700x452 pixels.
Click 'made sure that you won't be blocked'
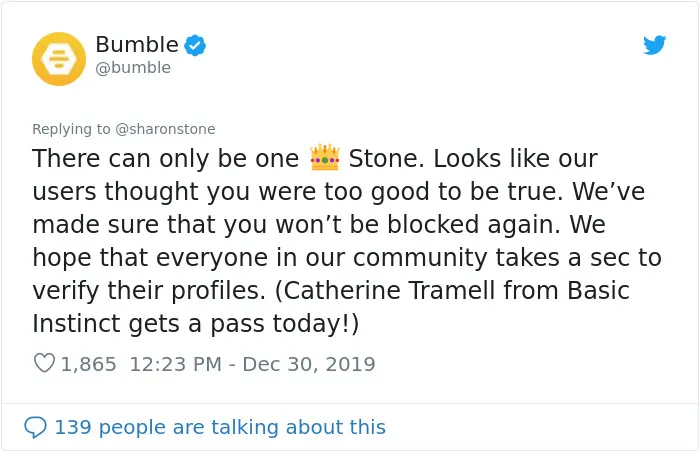pos(255,224)
